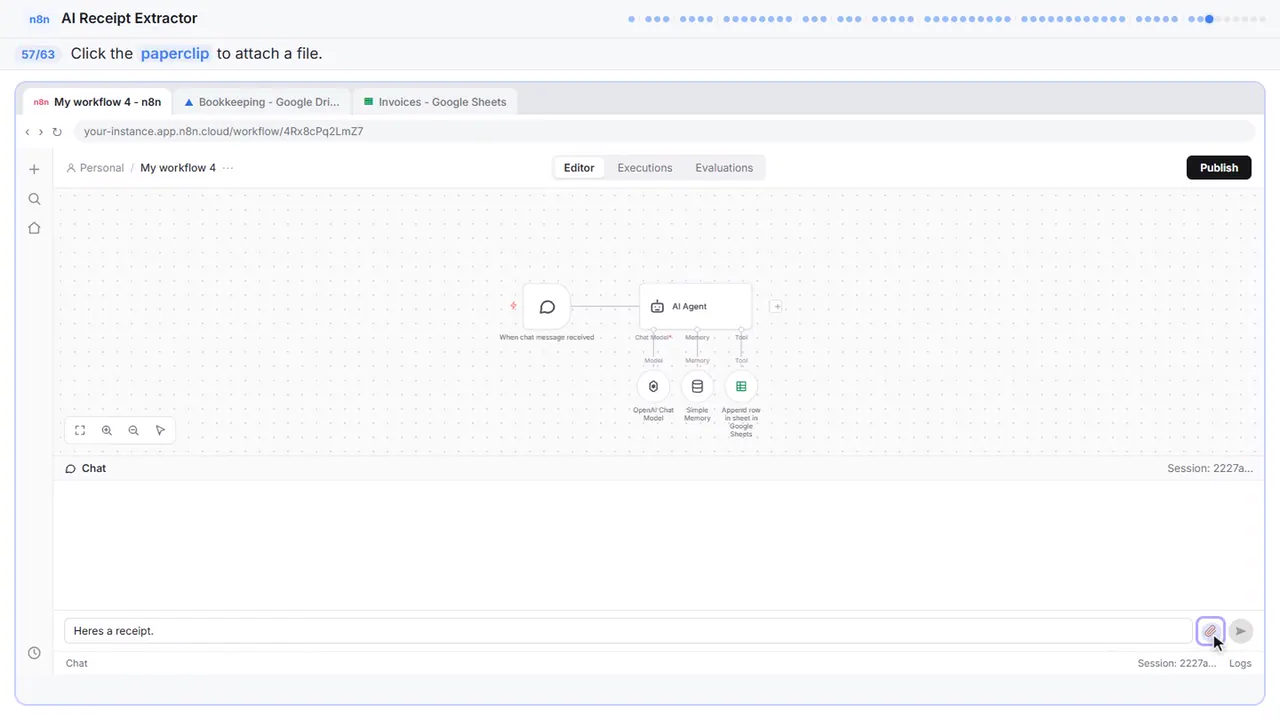This screenshot has width=1280, height=720.
Task: Select the Google Sheets append row node
Action: (x=741, y=386)
